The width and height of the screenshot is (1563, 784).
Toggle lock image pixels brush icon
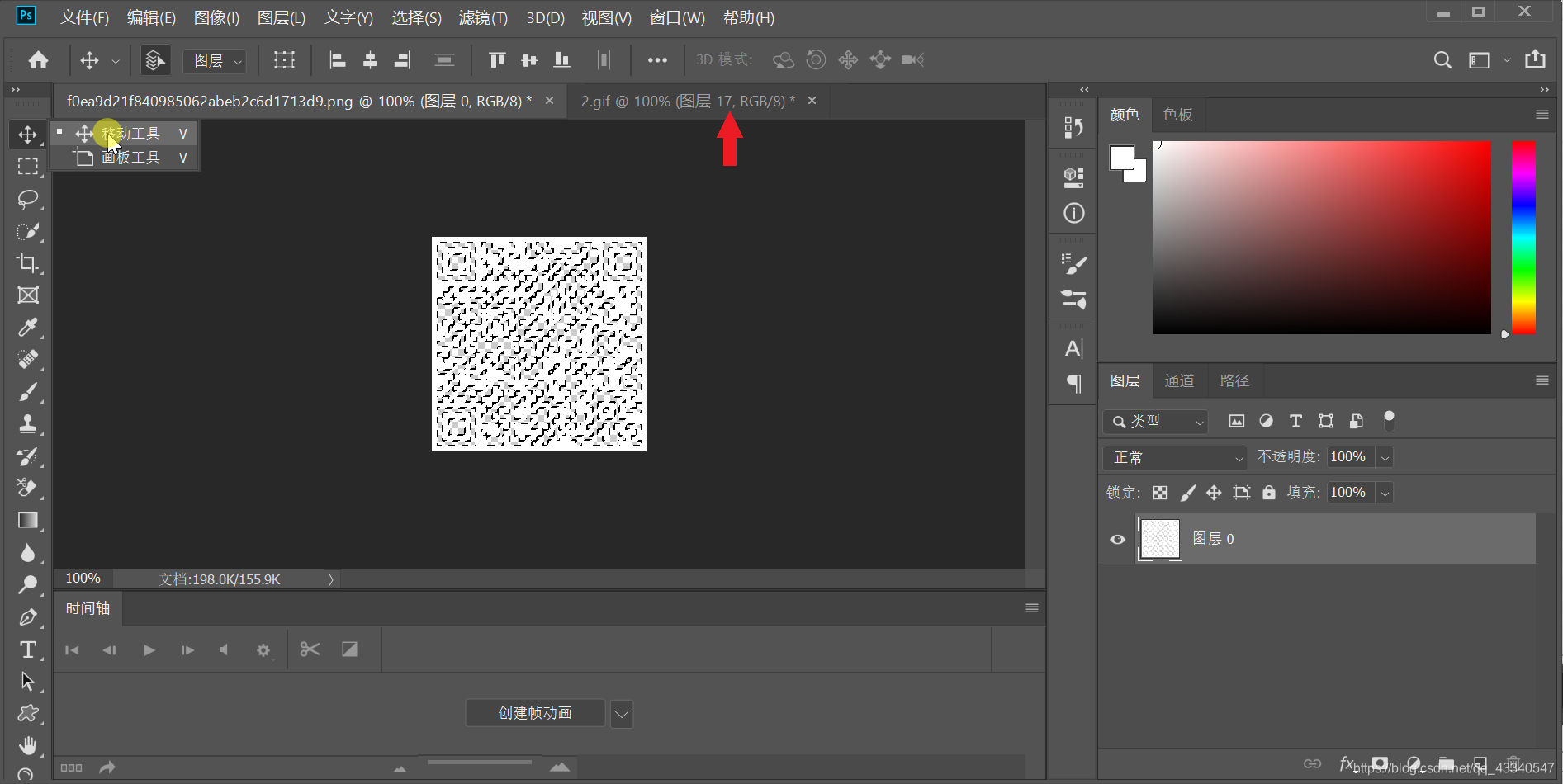tap(1187, 493)
